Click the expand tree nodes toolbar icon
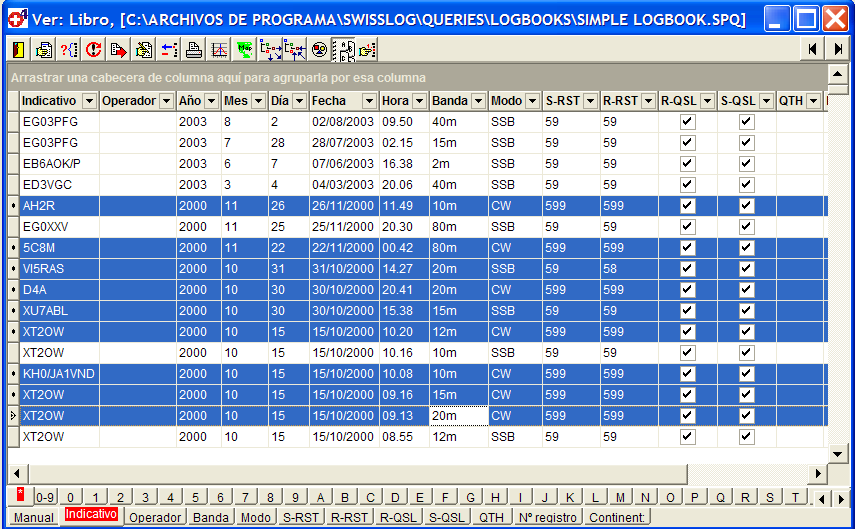This screenshot has width=855, height=529. coord(269,49)
